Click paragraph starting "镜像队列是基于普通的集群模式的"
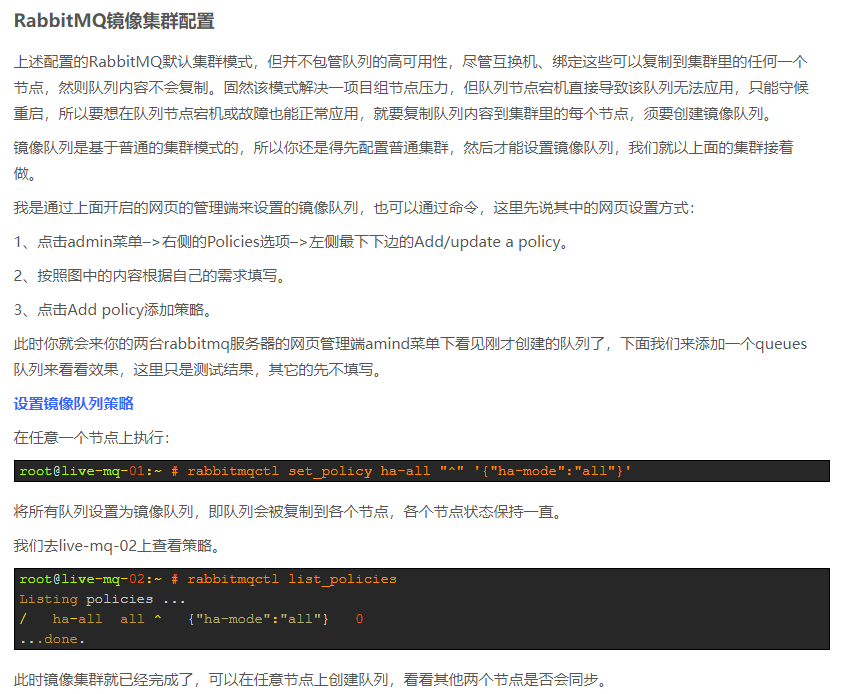The width and height of the screenshot is (841, 694). (x=403, y=160)
